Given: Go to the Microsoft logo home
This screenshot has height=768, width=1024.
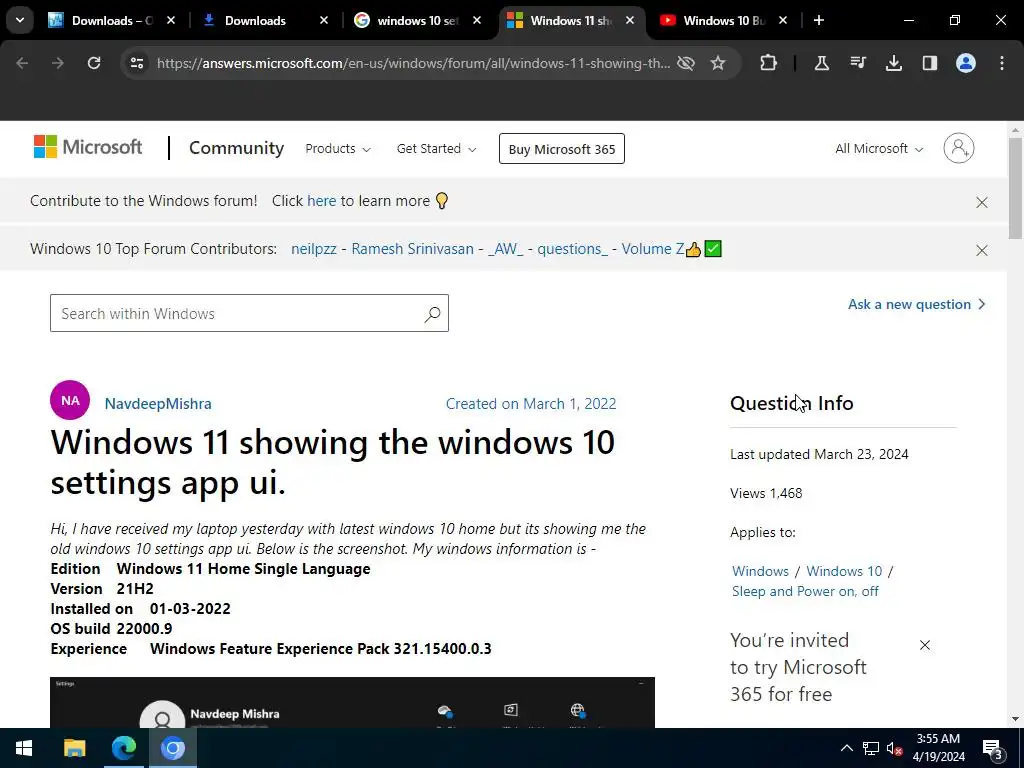Looking at the screenshot, I should (88, 147).
